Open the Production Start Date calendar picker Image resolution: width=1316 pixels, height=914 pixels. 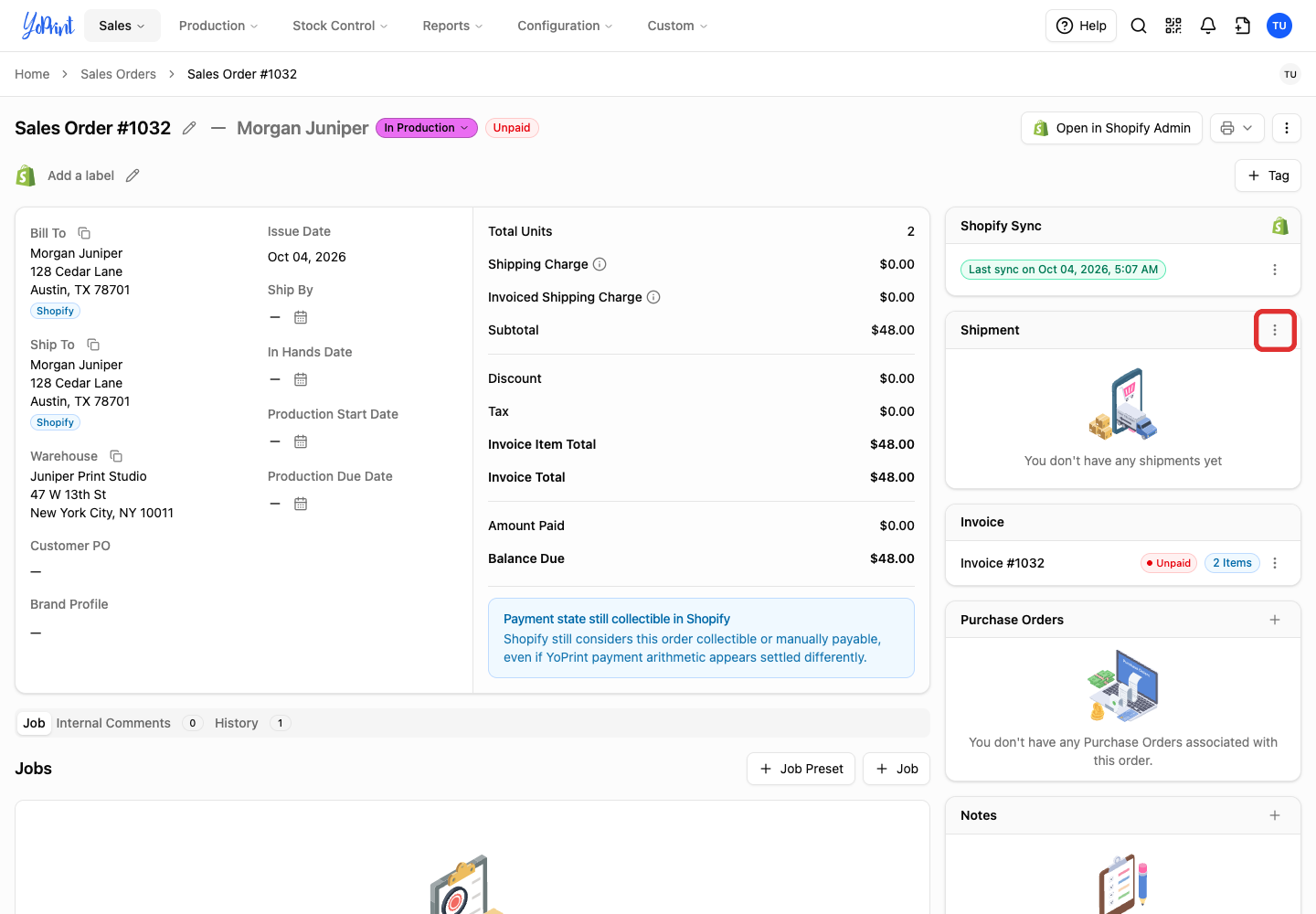(301, 441)
